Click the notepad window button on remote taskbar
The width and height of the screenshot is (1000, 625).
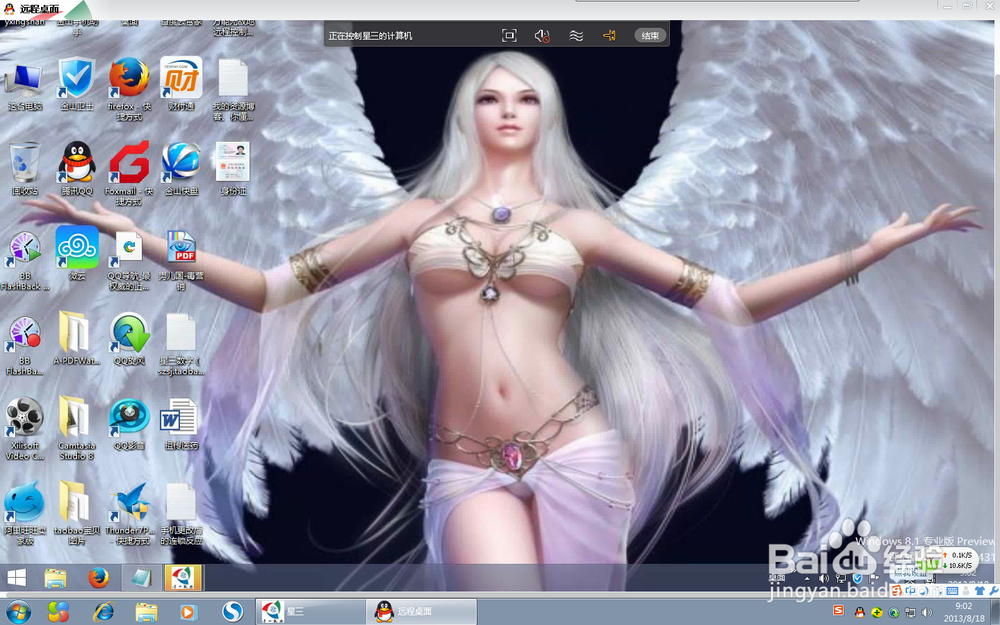[x=141, y=578]
